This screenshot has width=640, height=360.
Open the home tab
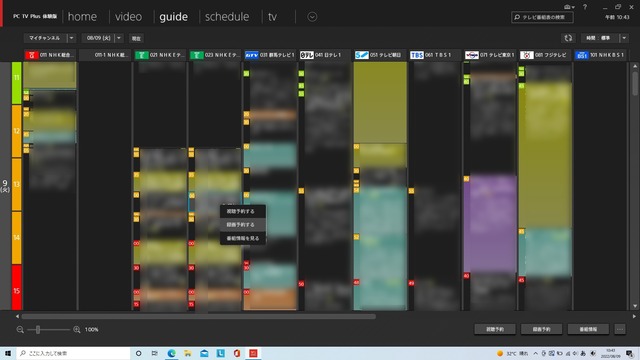click(x=82, y=17)
